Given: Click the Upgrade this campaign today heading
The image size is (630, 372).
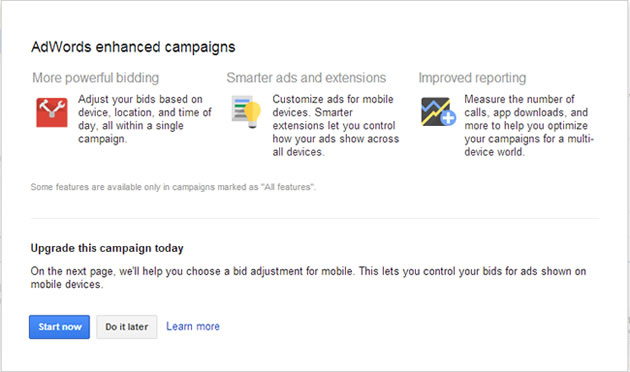Looking at the screenshot, I should point(107,248).
